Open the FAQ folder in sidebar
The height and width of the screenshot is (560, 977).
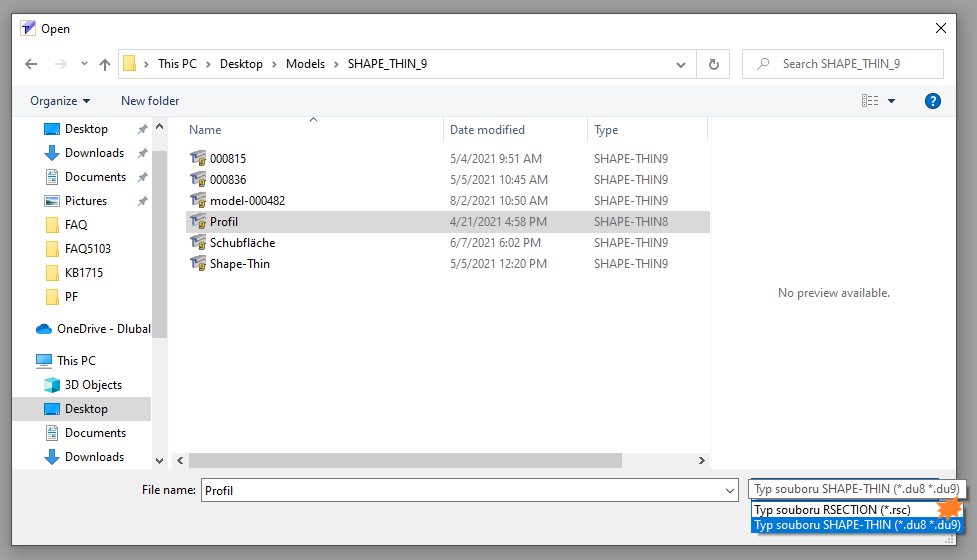point(75,225)
